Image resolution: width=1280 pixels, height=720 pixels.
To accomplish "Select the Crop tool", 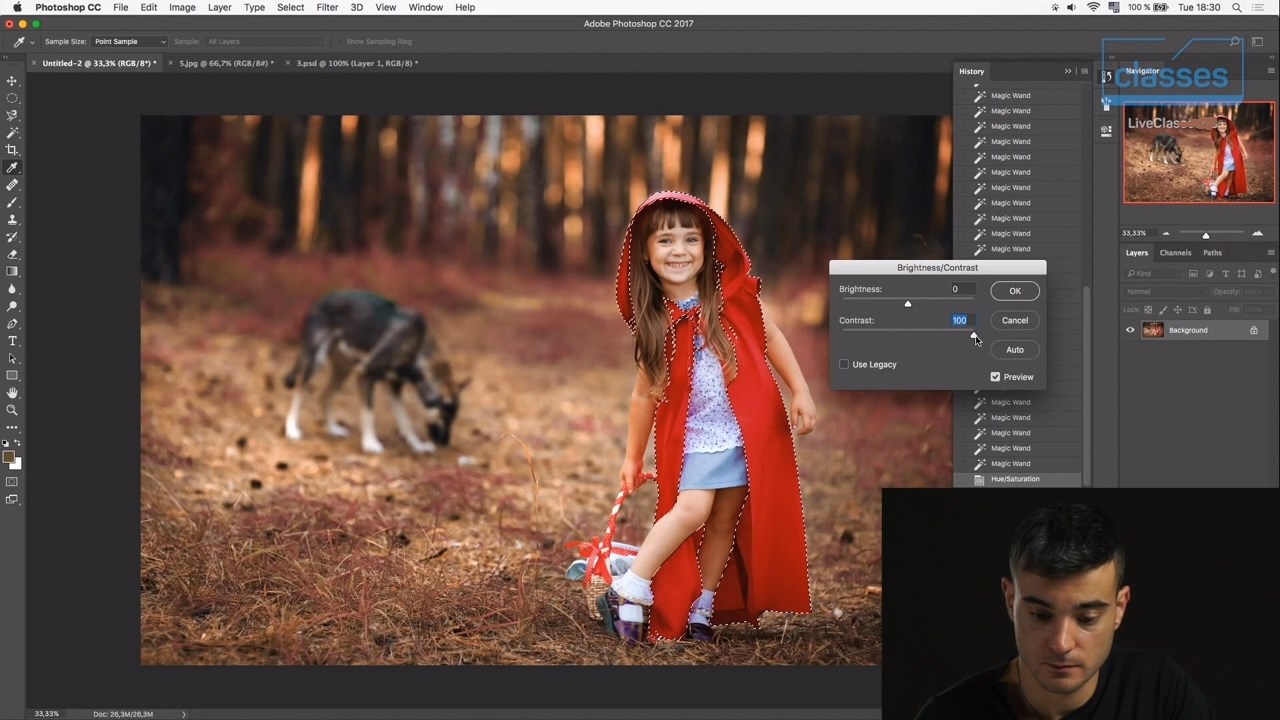I will (12, 150).
